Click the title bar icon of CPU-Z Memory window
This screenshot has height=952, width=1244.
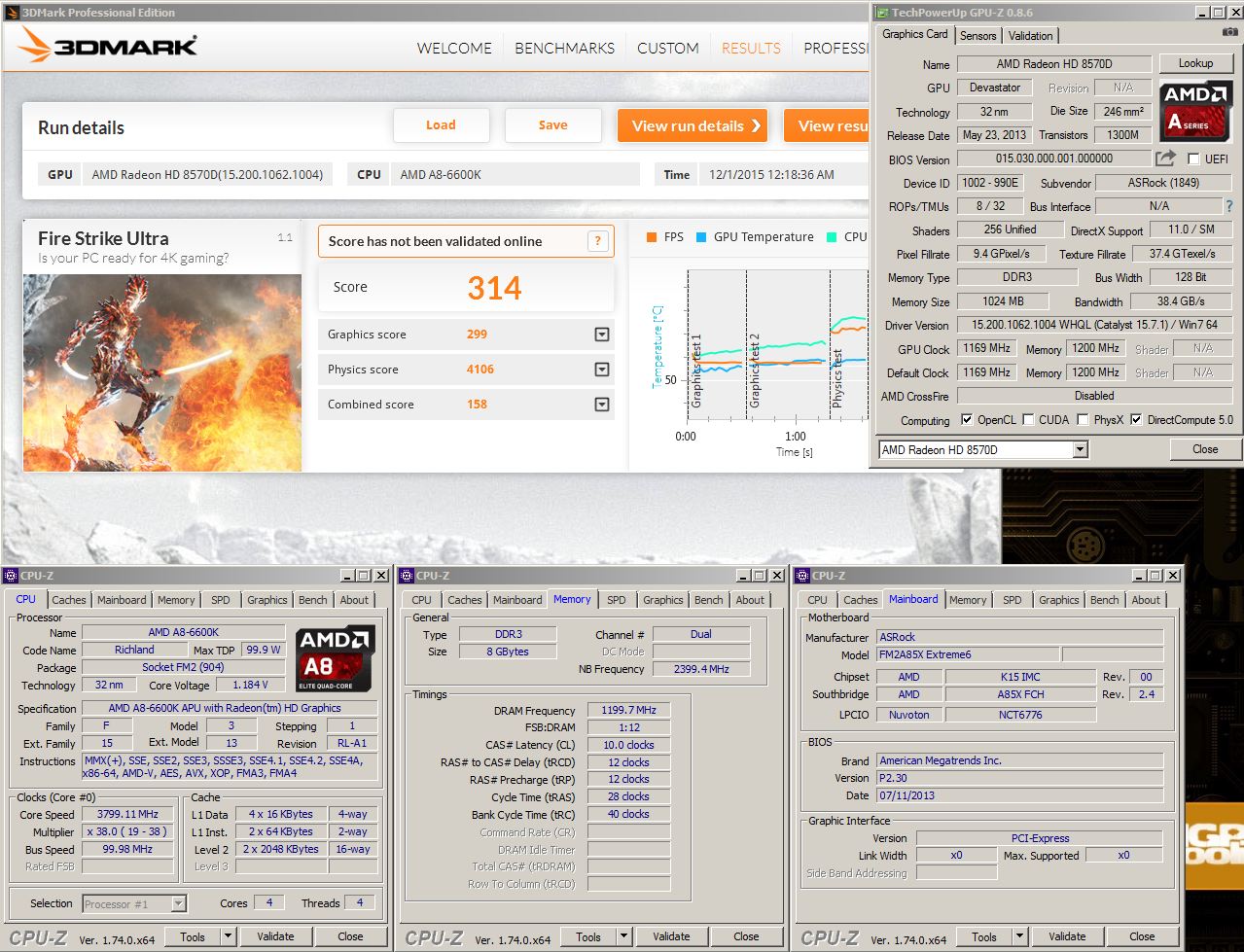pyautogui.click(x=408, y=575)
